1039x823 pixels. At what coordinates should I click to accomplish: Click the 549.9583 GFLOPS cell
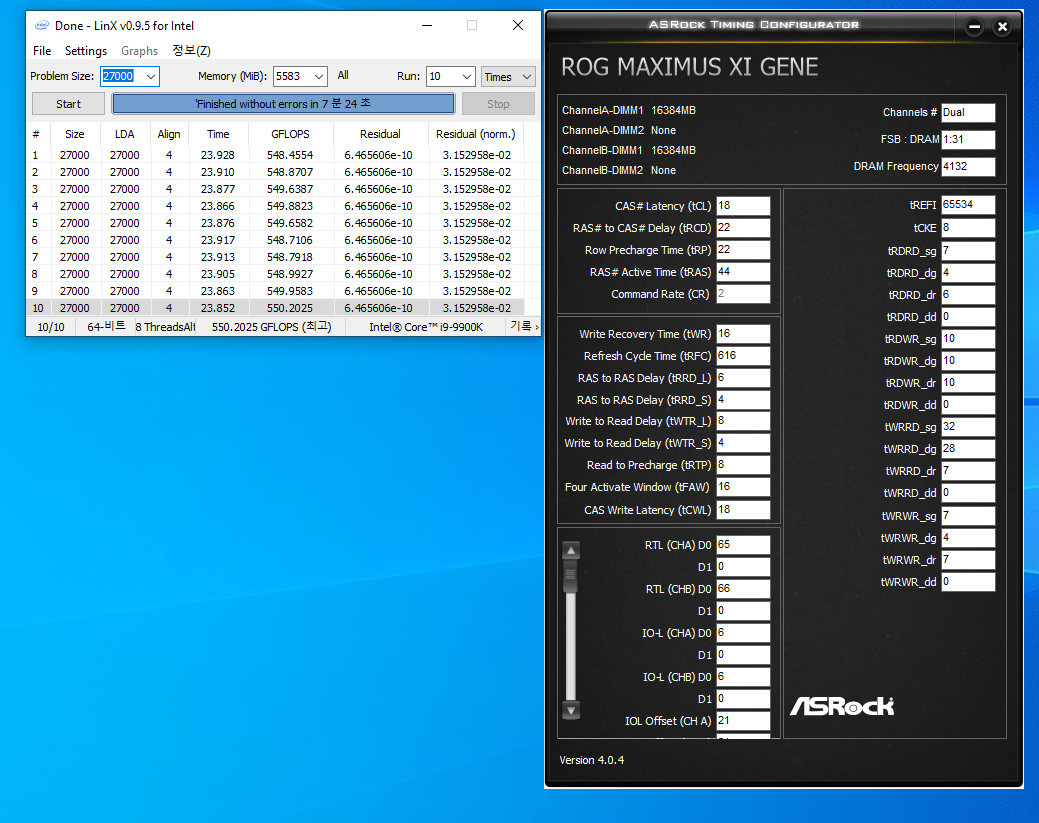[x=290, y=291]
